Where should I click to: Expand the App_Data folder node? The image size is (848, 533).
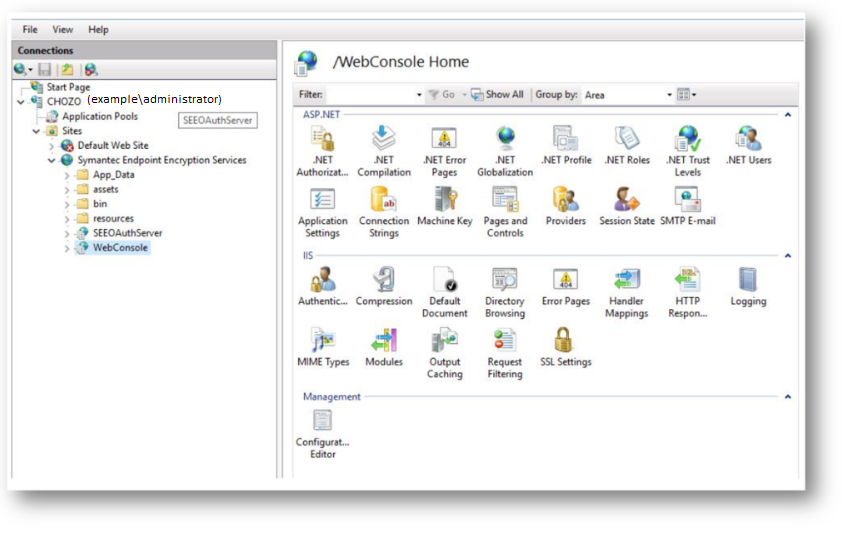click(x=67, y=175)
